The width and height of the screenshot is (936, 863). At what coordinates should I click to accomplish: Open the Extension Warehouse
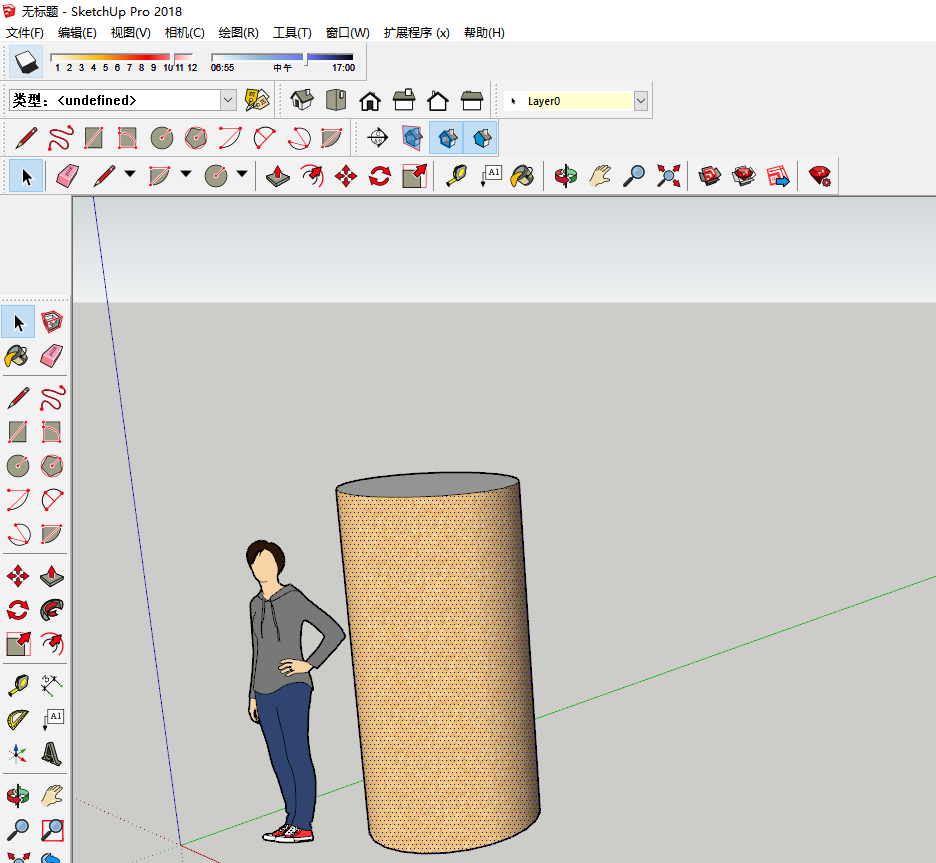[744, 176]
